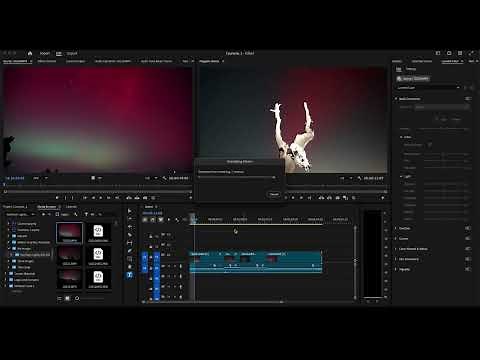
Task: Open the Lumetri Color panel tab
Action: [450, 61]
